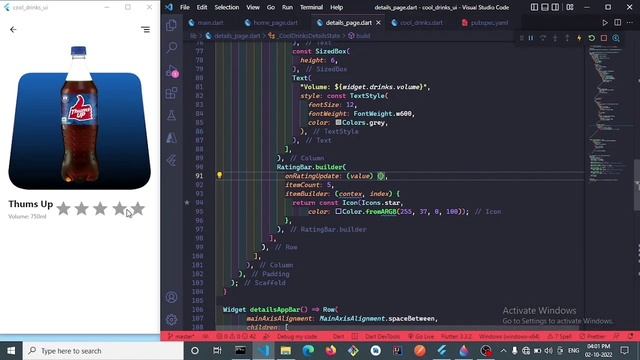Click the Windows Start button
The image size is (640, 360).
coord(11,351)
